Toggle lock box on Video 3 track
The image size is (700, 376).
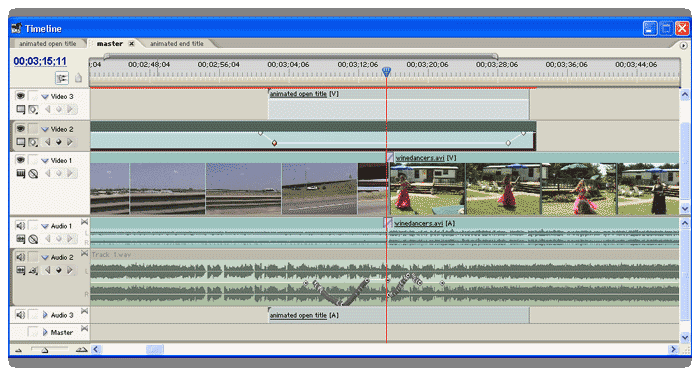(x=33, y=96)
